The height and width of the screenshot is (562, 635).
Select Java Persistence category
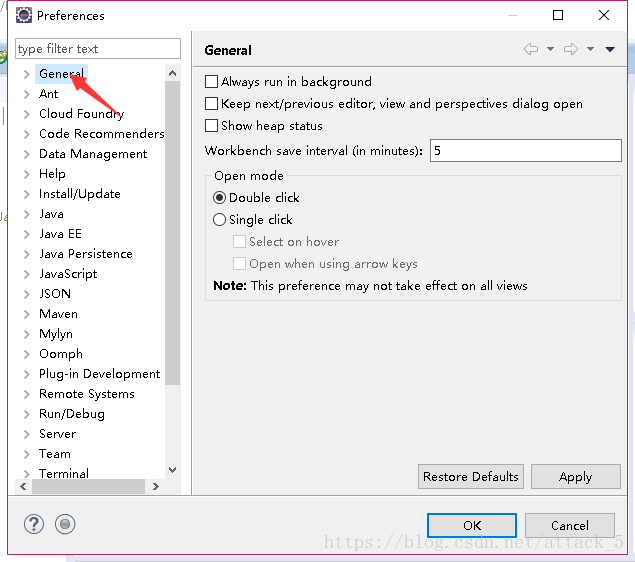point(86,254)
